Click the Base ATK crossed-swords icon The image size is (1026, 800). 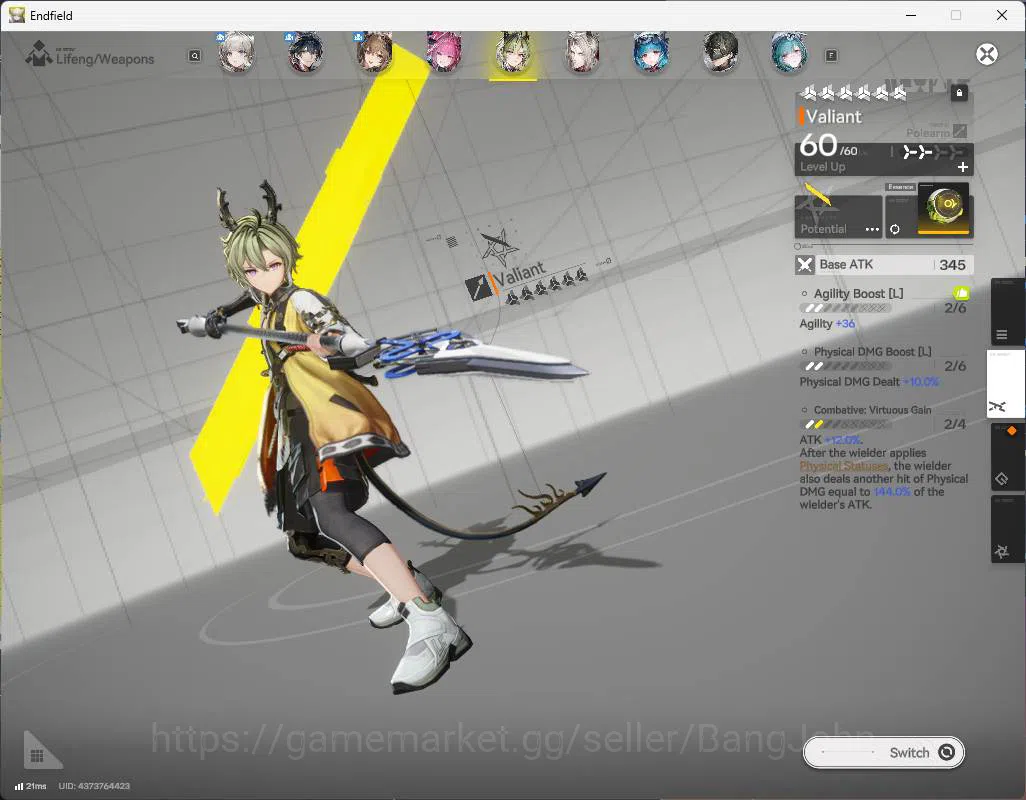pyautogui.click(x=805, y=265)
